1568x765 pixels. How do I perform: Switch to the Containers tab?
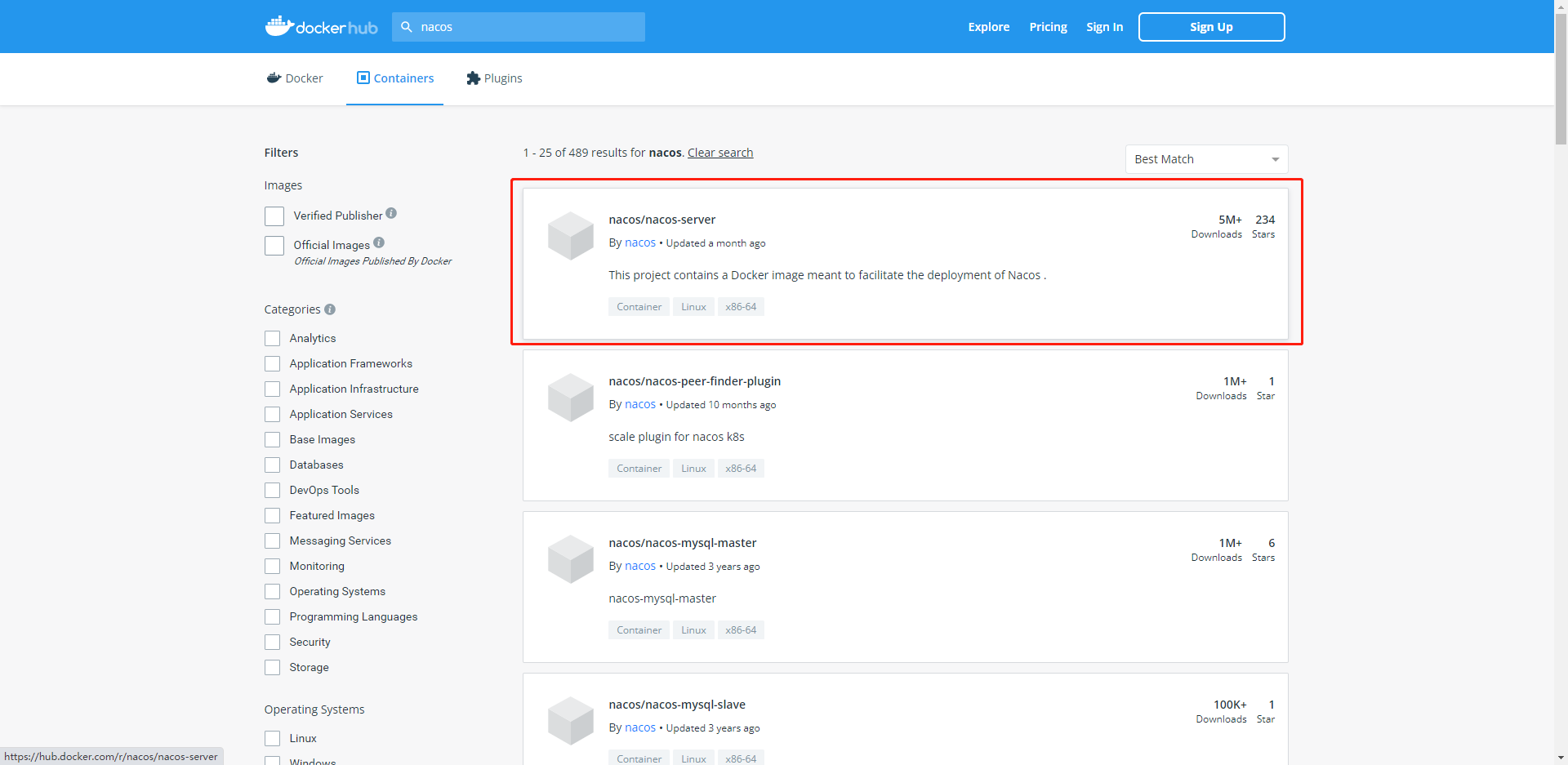coord(395,78)
